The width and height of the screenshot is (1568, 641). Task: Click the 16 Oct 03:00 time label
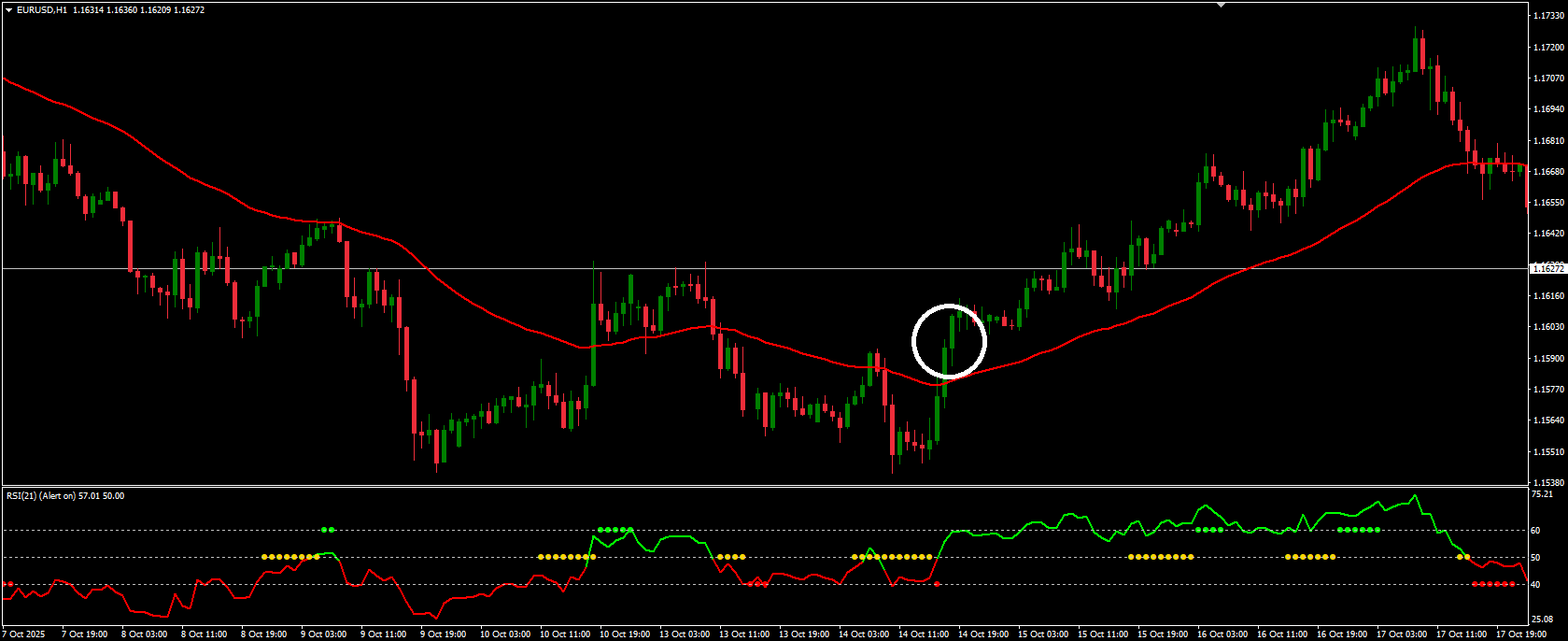[1222, 634]
